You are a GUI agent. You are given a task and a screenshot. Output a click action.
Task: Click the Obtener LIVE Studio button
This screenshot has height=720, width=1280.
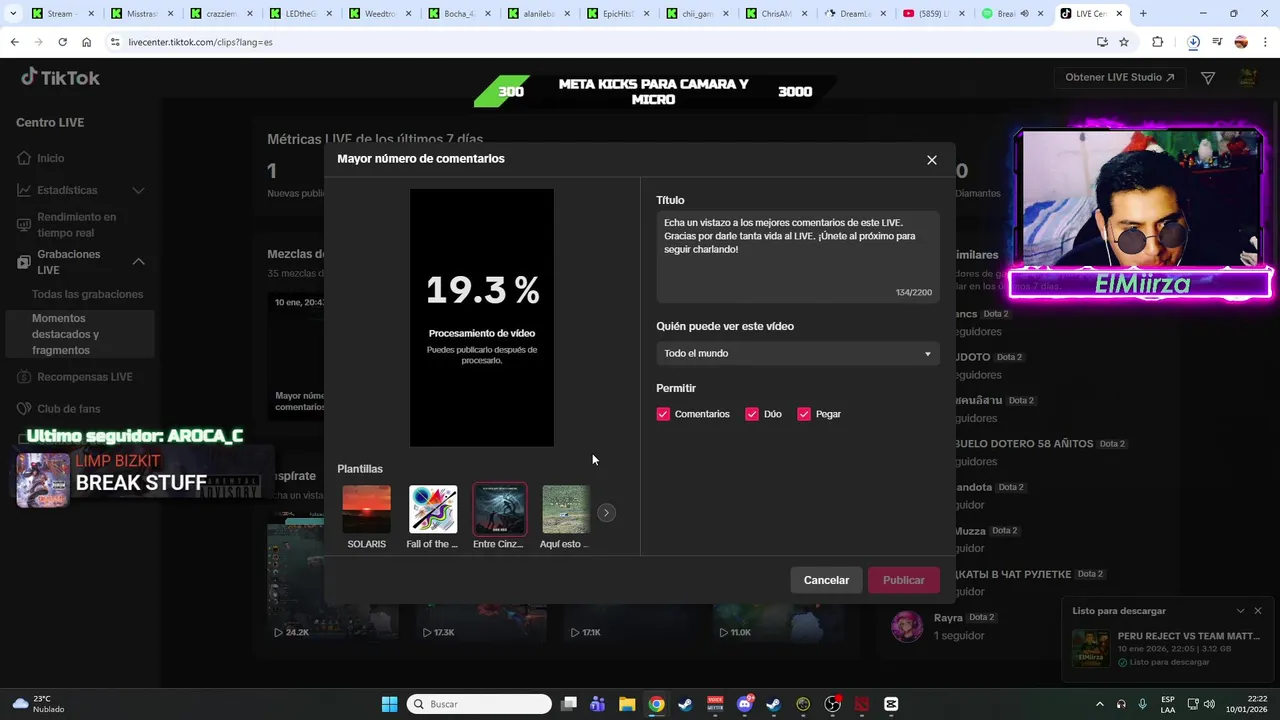pos(1120,77)
